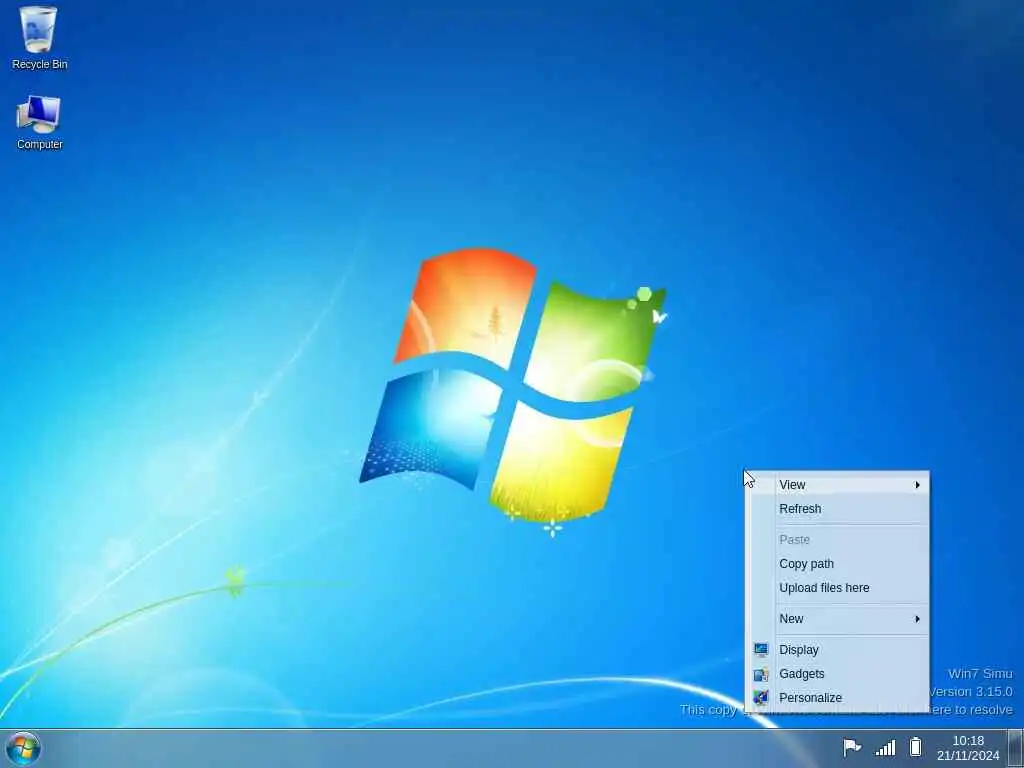1024x768 pixels.
Task: Check the battery tray icon
Action: [916, 746]
